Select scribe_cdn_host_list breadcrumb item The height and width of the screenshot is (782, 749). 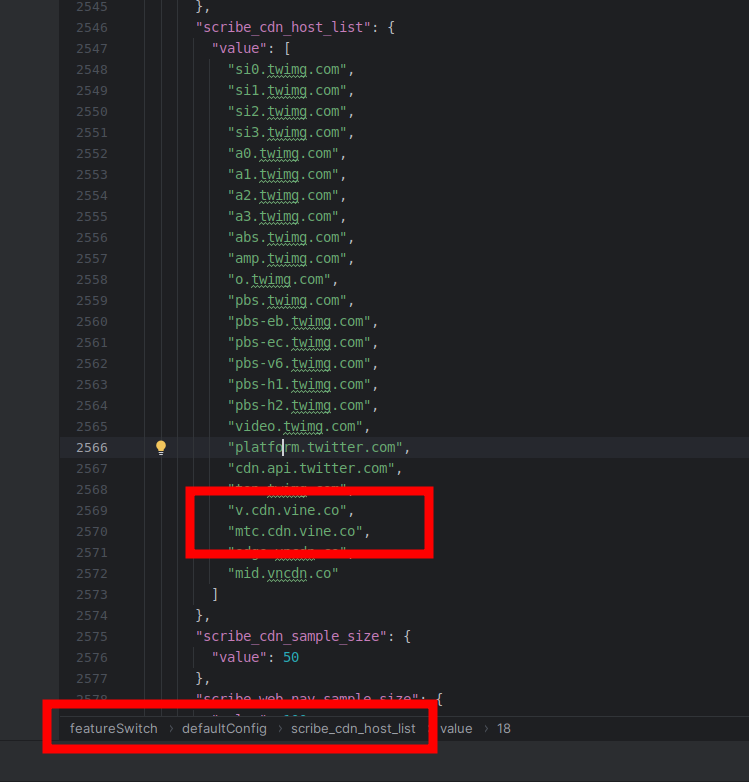(353, 729)
